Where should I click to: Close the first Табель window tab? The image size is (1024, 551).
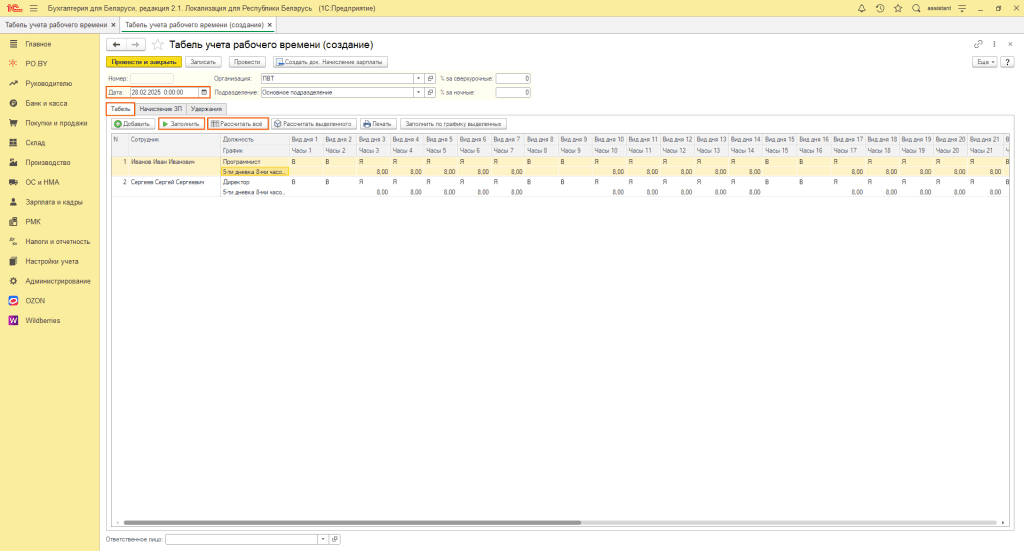tap(113, 25)
